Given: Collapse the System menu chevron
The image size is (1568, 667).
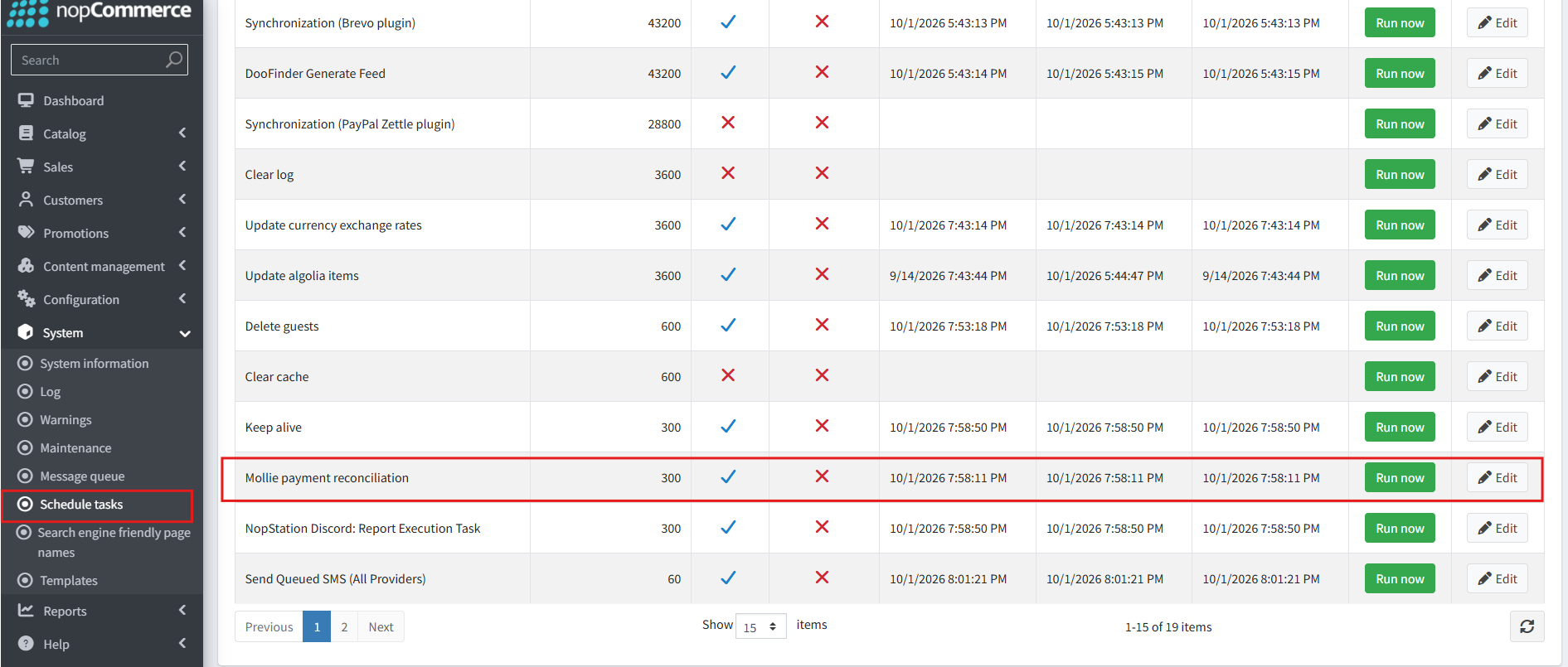Looking at the screenshot, I should [x=184, y=333].
